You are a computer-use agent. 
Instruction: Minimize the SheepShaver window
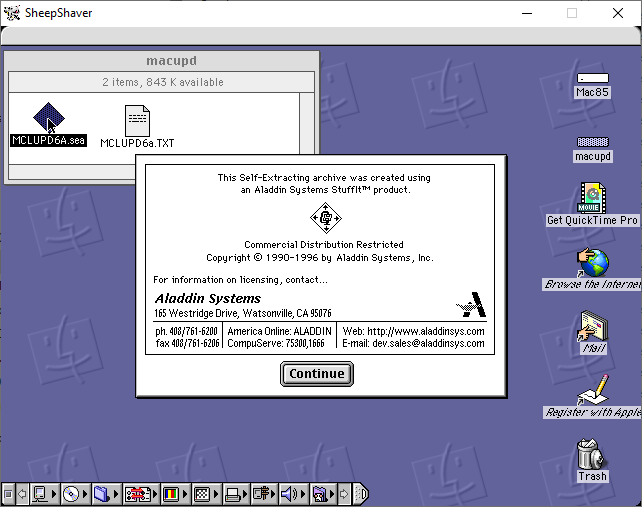(x=527, y=13)
